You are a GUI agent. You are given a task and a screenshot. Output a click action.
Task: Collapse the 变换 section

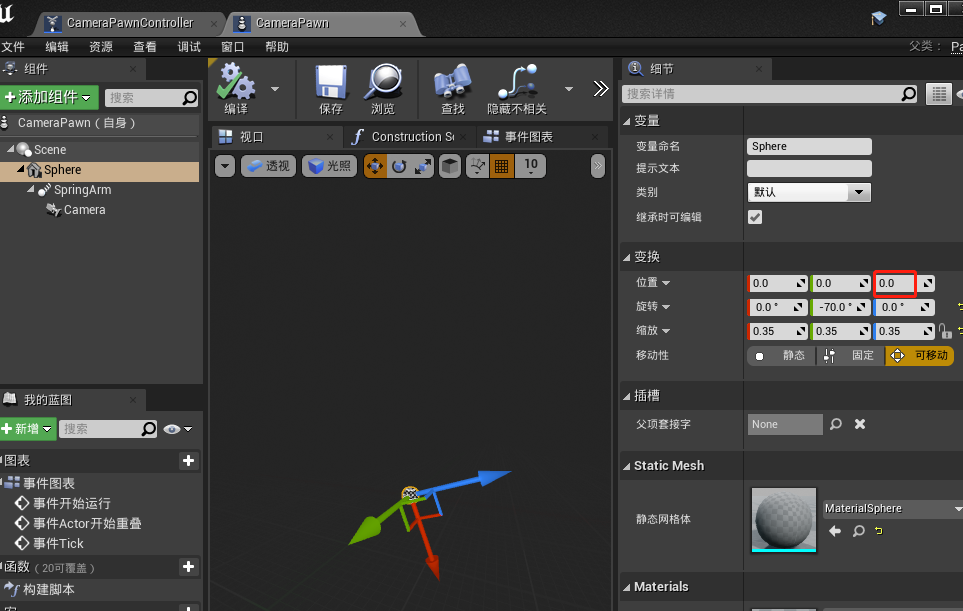626,257
